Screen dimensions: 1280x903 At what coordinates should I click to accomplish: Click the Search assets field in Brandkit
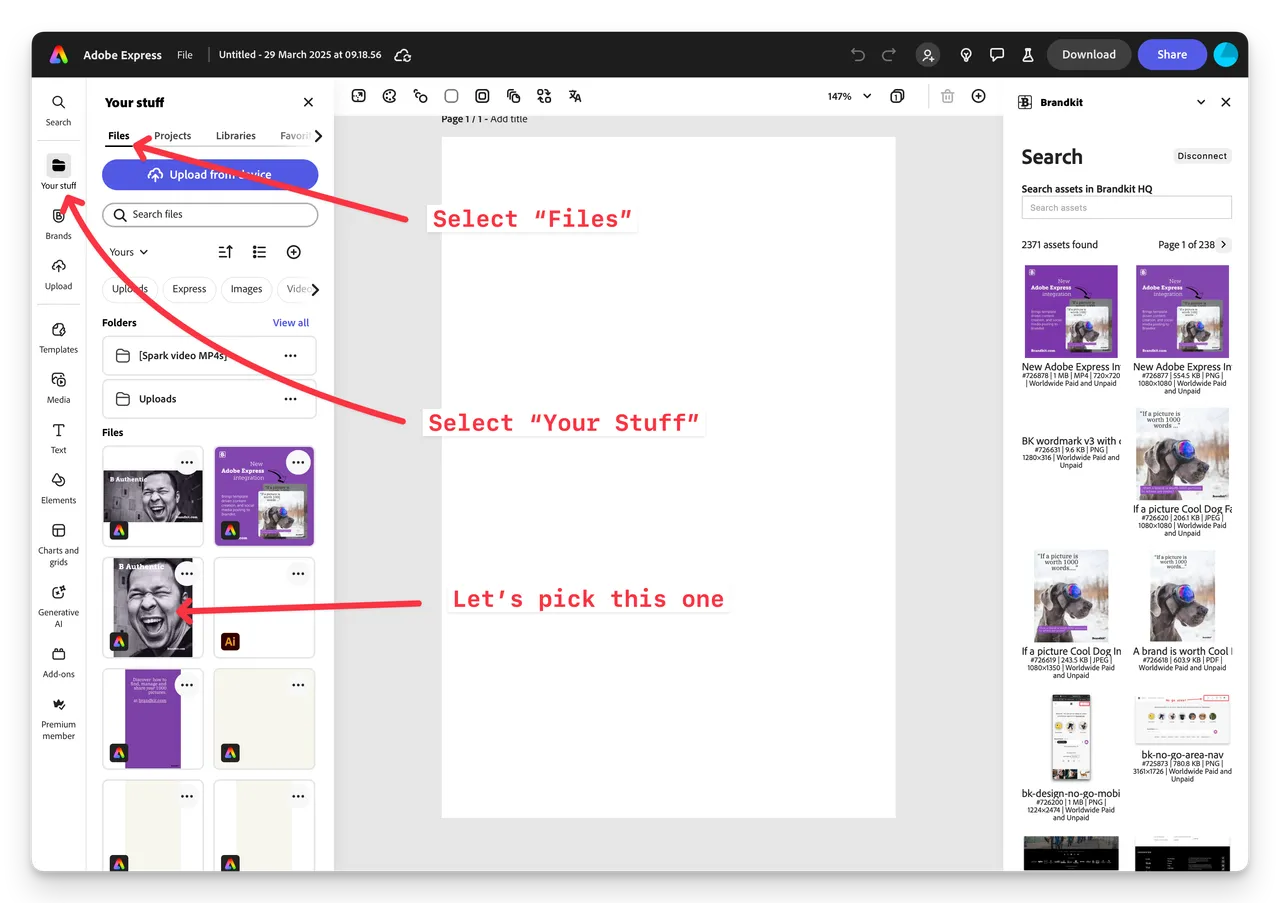tap(1126, 208)
